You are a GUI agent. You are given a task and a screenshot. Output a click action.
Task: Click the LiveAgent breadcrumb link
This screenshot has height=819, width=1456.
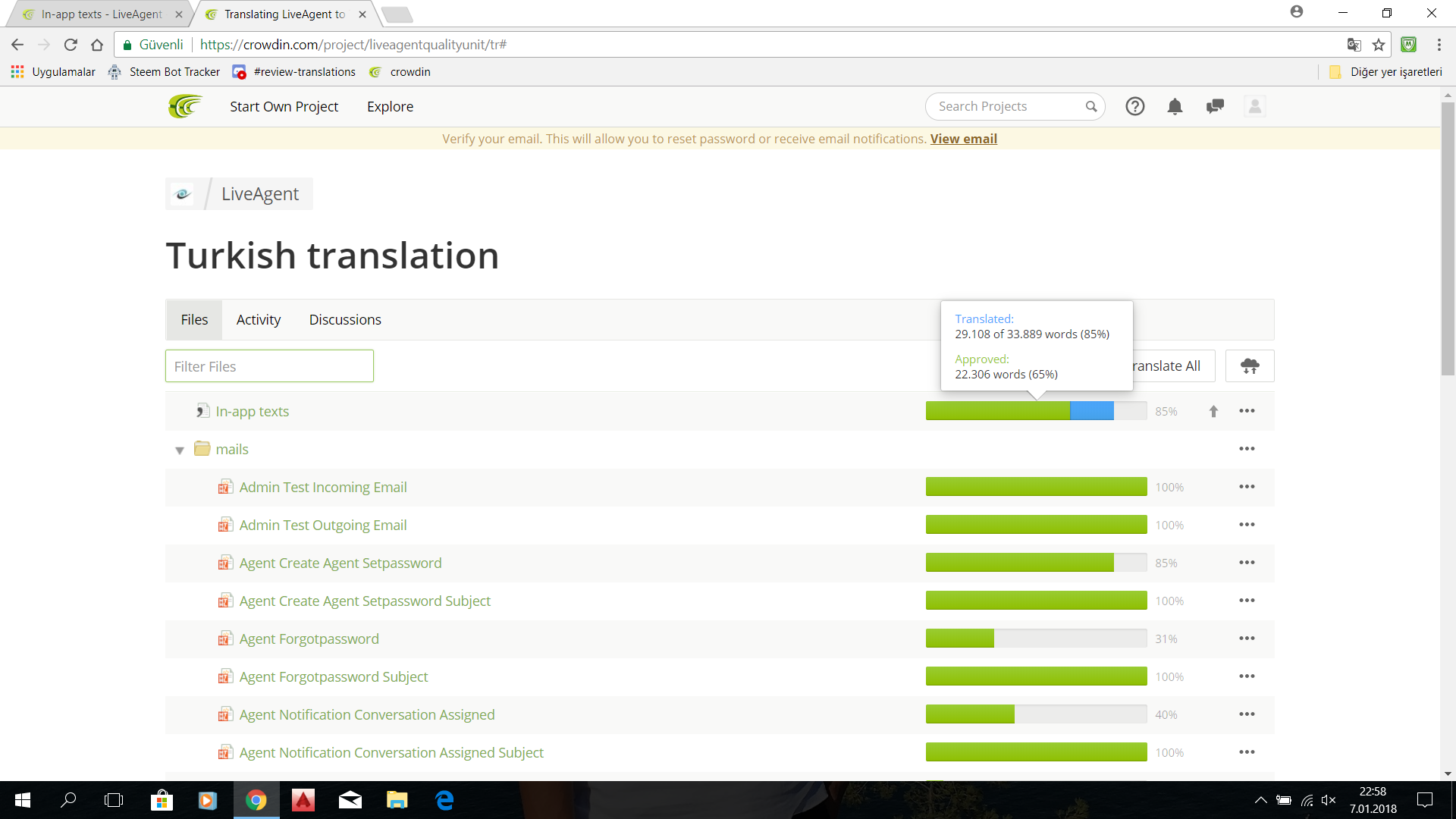coord(260,194)
